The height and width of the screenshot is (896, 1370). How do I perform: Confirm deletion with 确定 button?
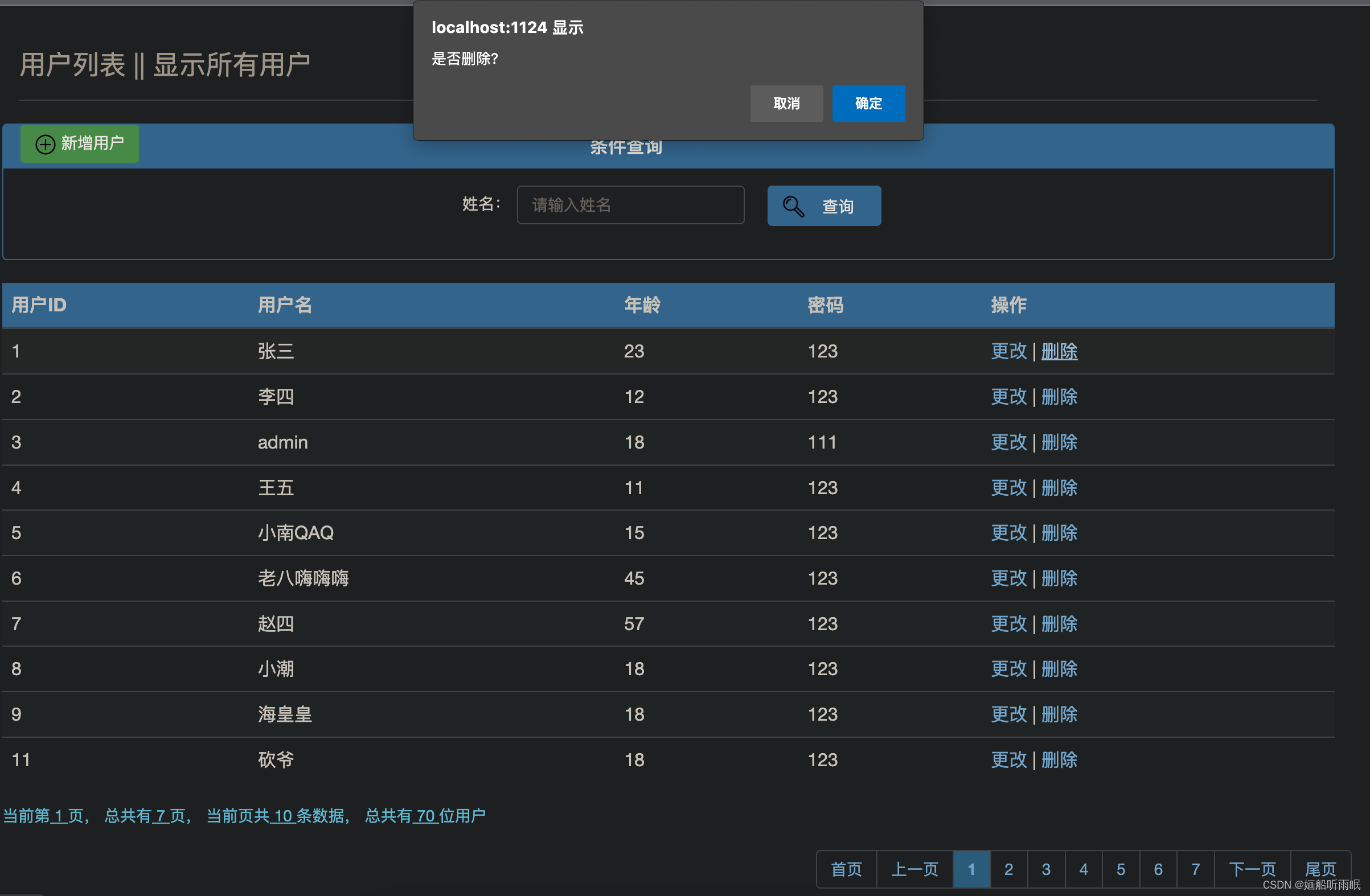[x=868, y=104]
